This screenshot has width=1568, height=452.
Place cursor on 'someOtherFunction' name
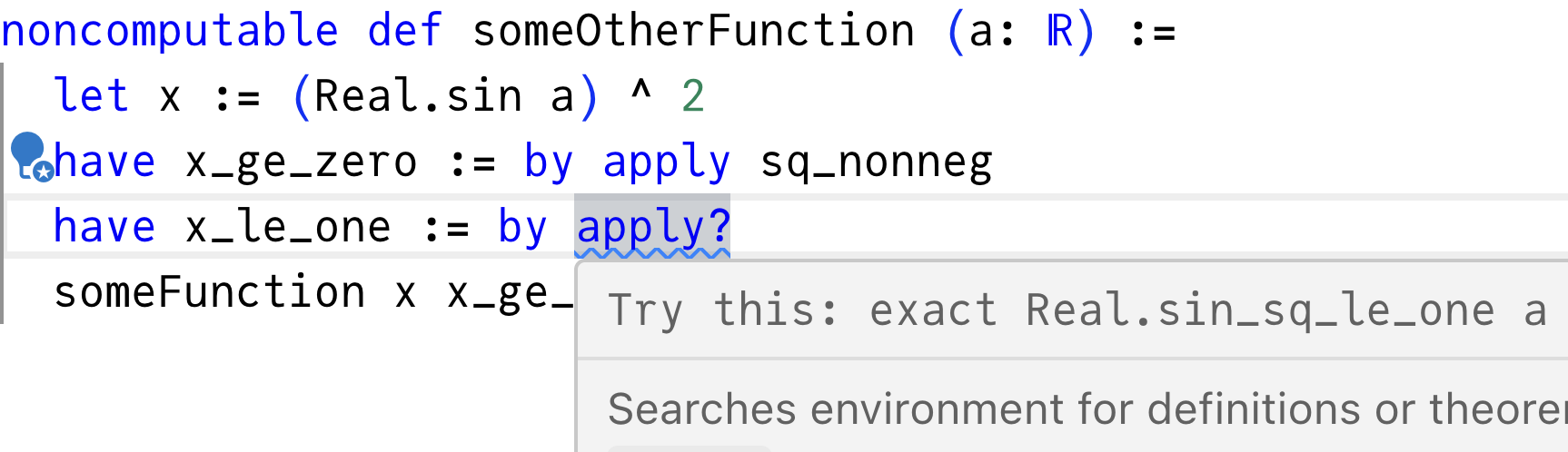click(x=693, y=32)
